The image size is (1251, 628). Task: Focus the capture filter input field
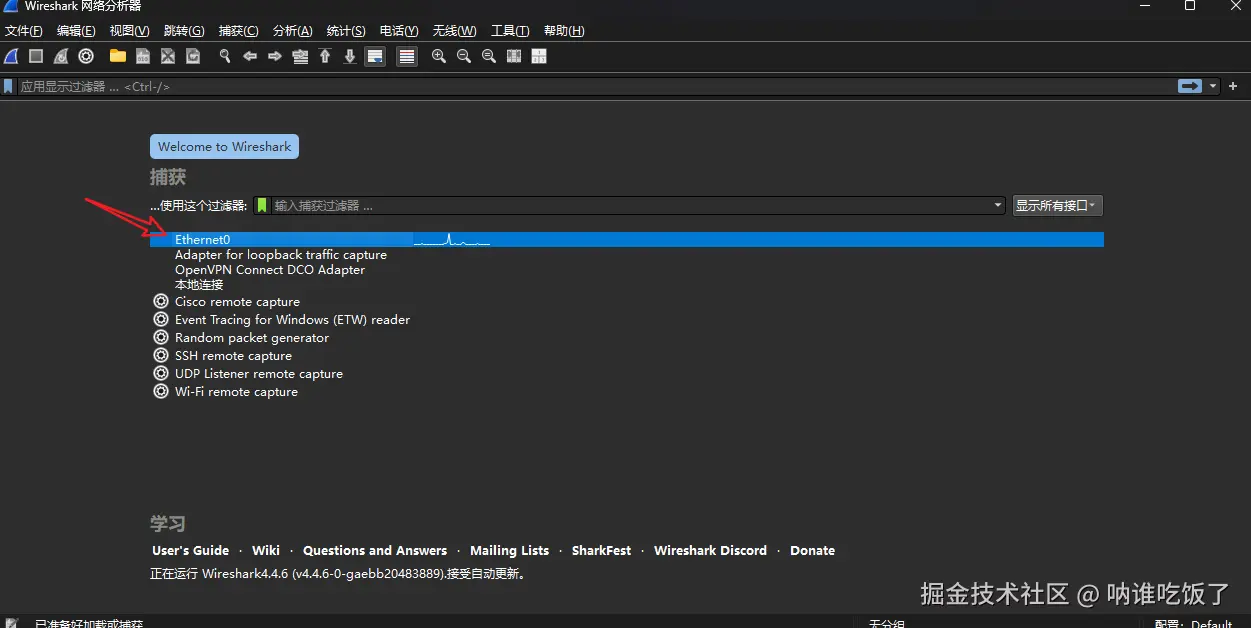[x=631, y=205]
